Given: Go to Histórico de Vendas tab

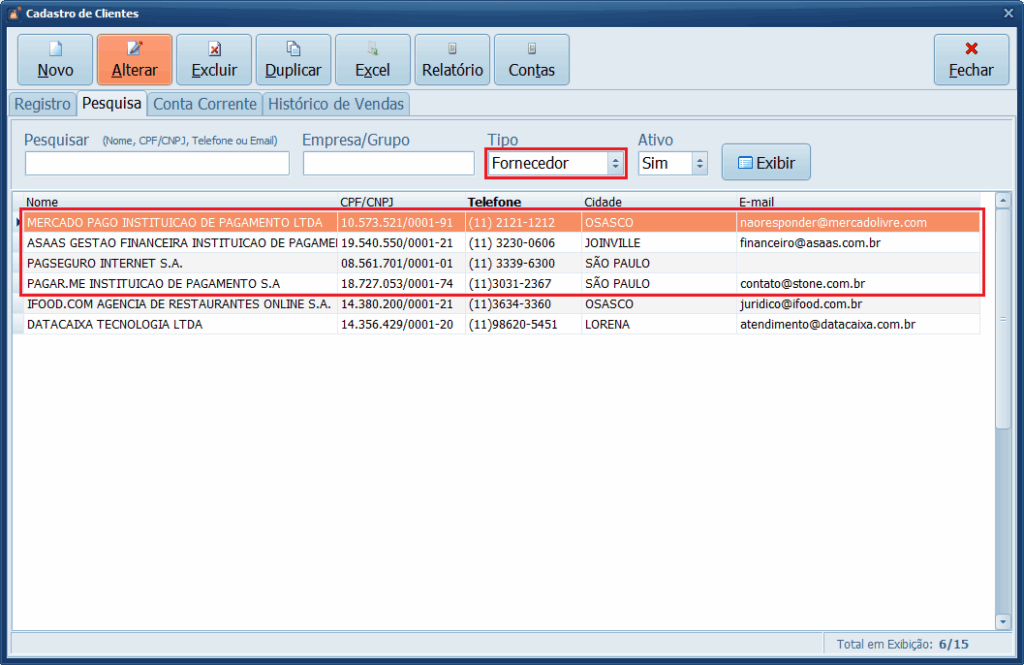Looking at the screenshot, I should click(x=336, y=104).
